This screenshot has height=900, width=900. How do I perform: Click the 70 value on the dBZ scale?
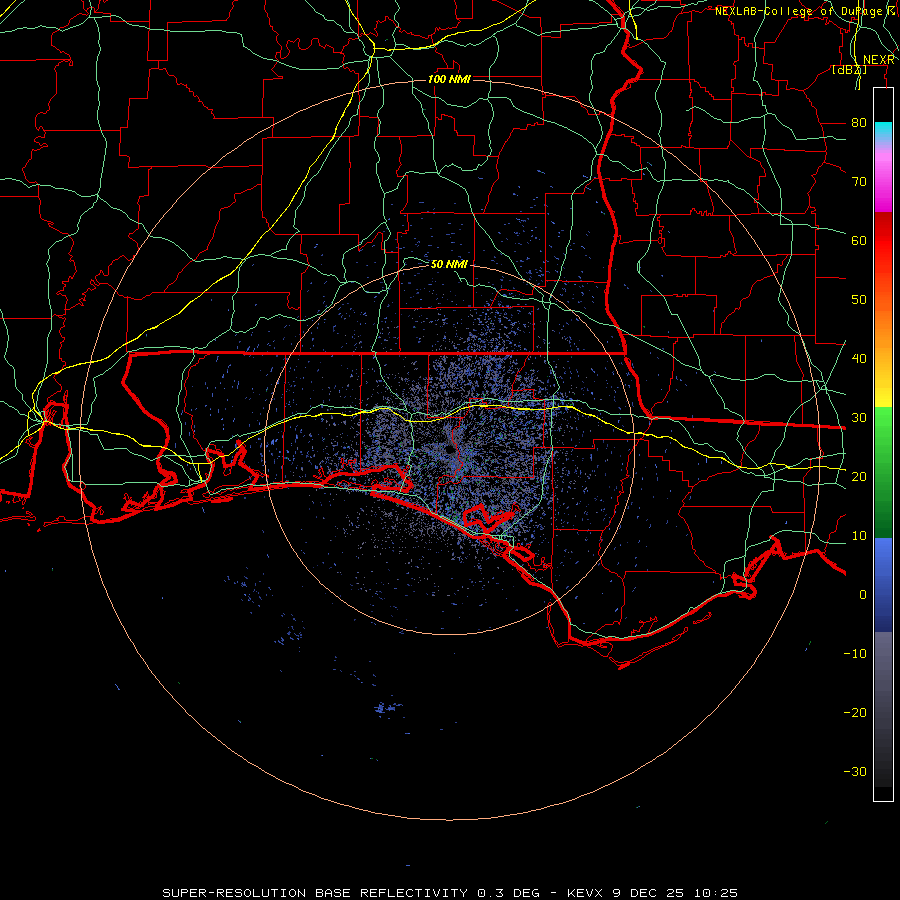859,182
